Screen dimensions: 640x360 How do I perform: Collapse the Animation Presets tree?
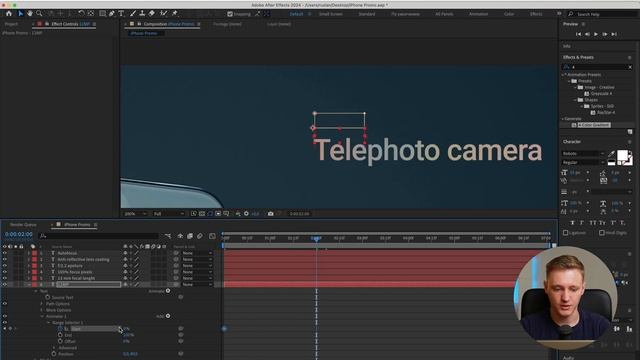pos(563,75)
